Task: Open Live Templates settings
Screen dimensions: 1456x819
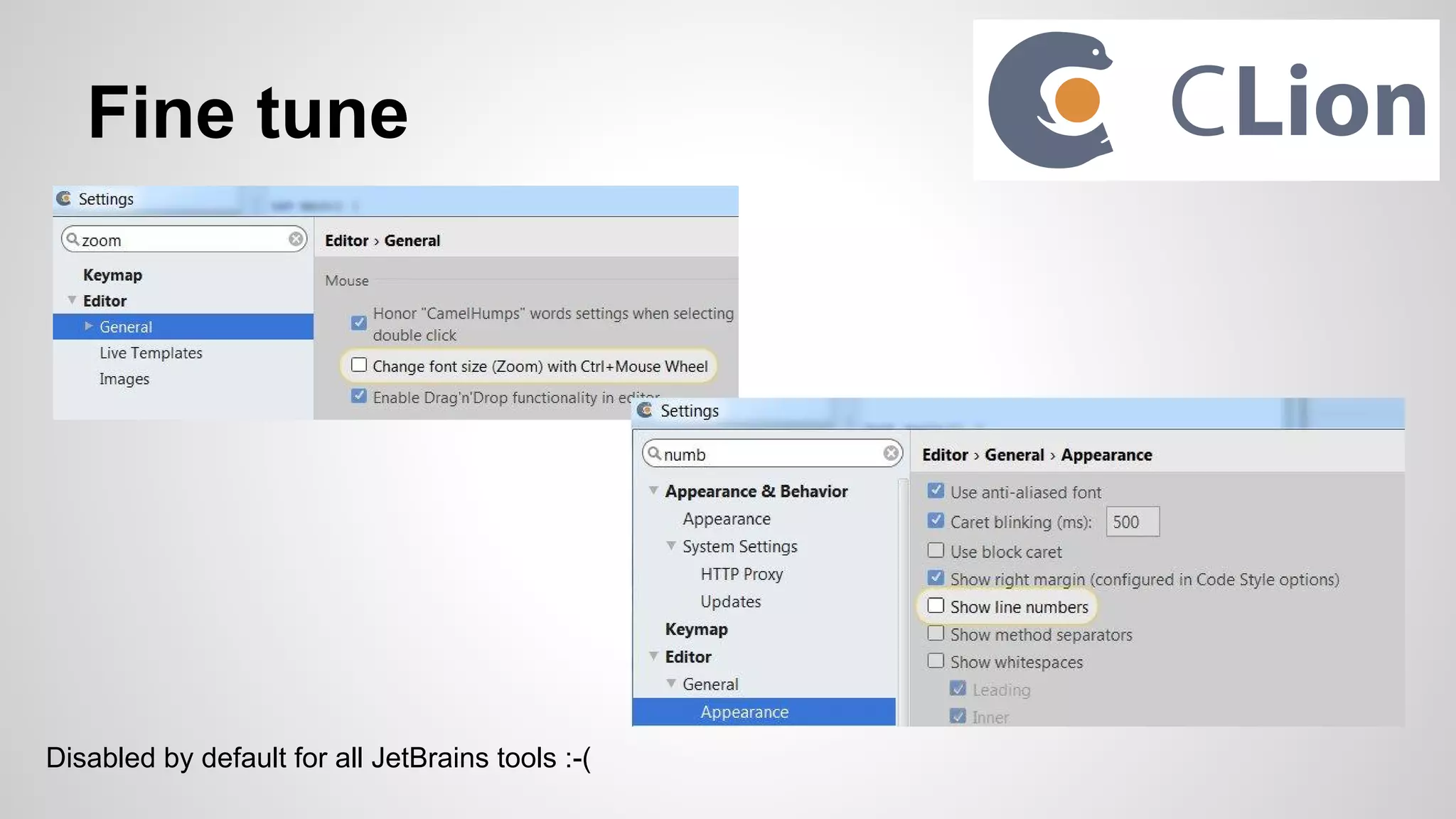Action: pyautogui.click(x=151, y=353)
